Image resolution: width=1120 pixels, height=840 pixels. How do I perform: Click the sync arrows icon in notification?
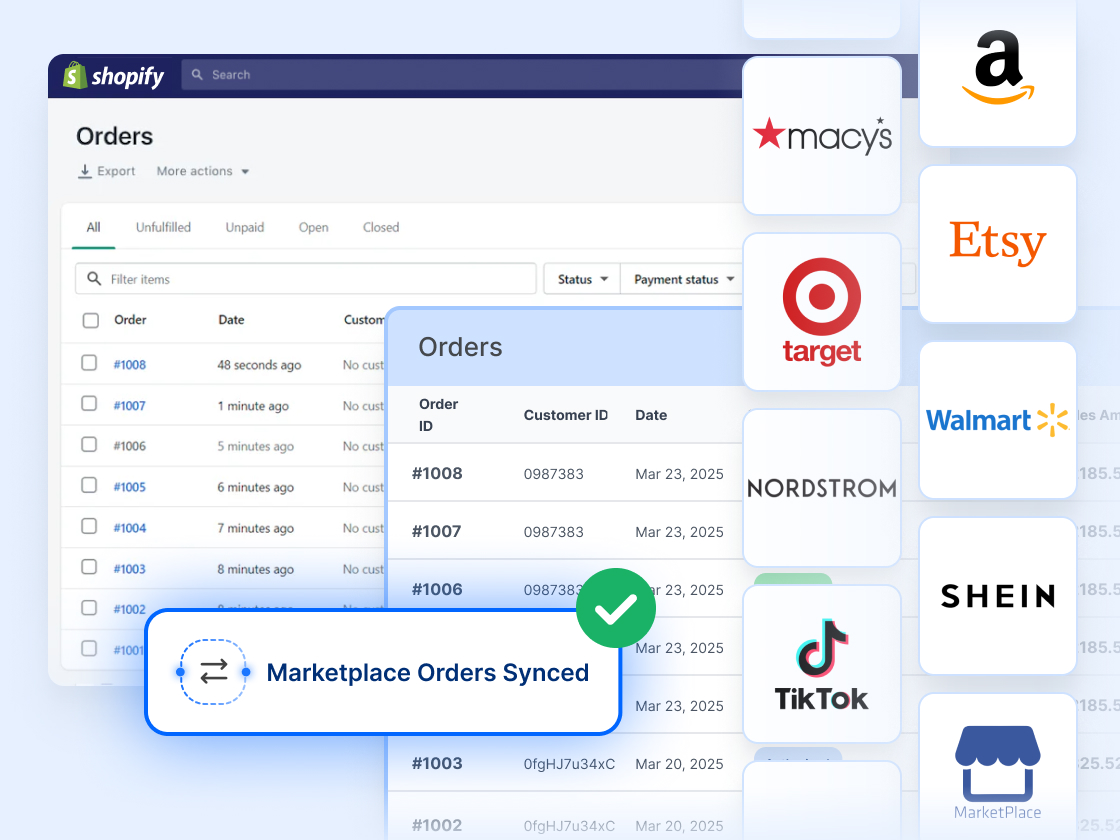(214, 671)
